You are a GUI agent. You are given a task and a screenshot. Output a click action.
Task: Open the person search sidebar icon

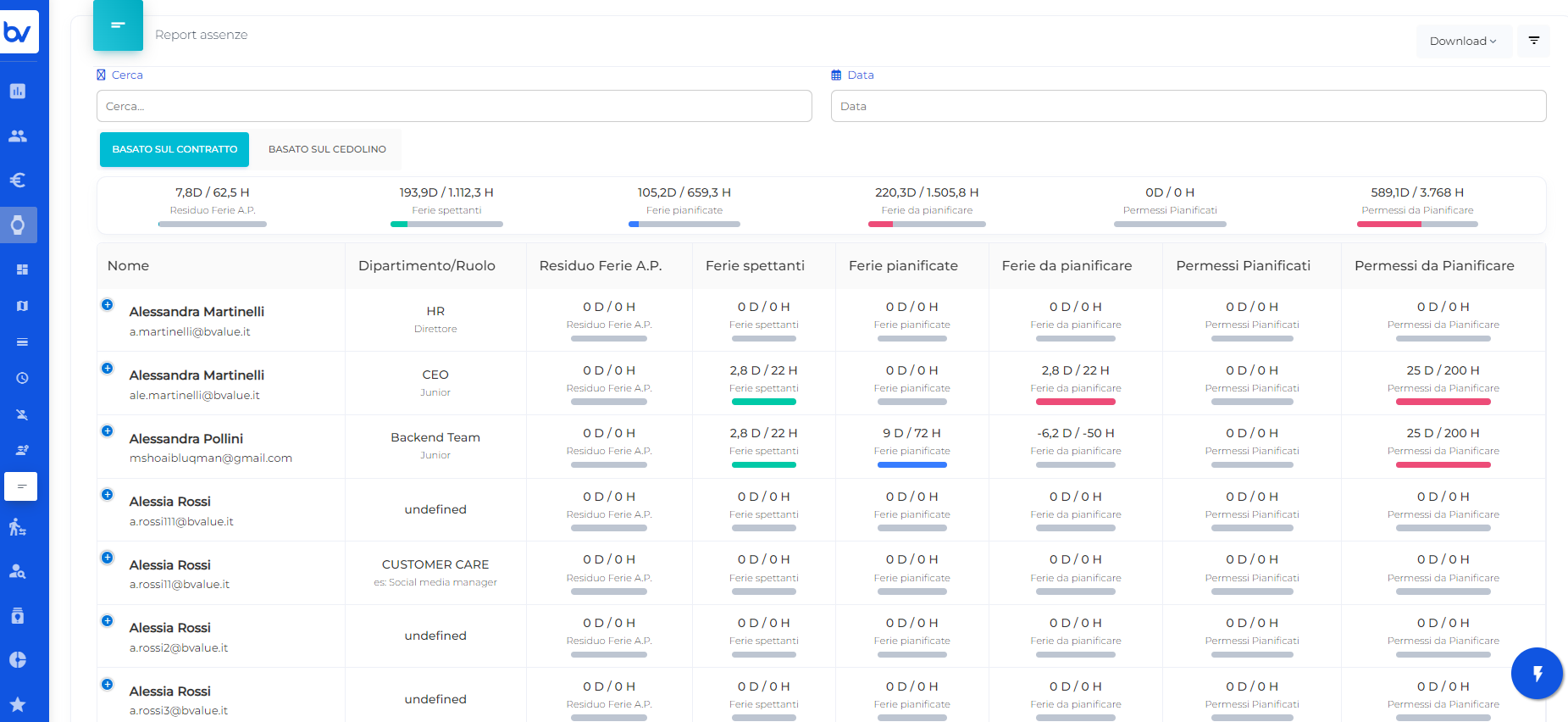pos(18,572)
